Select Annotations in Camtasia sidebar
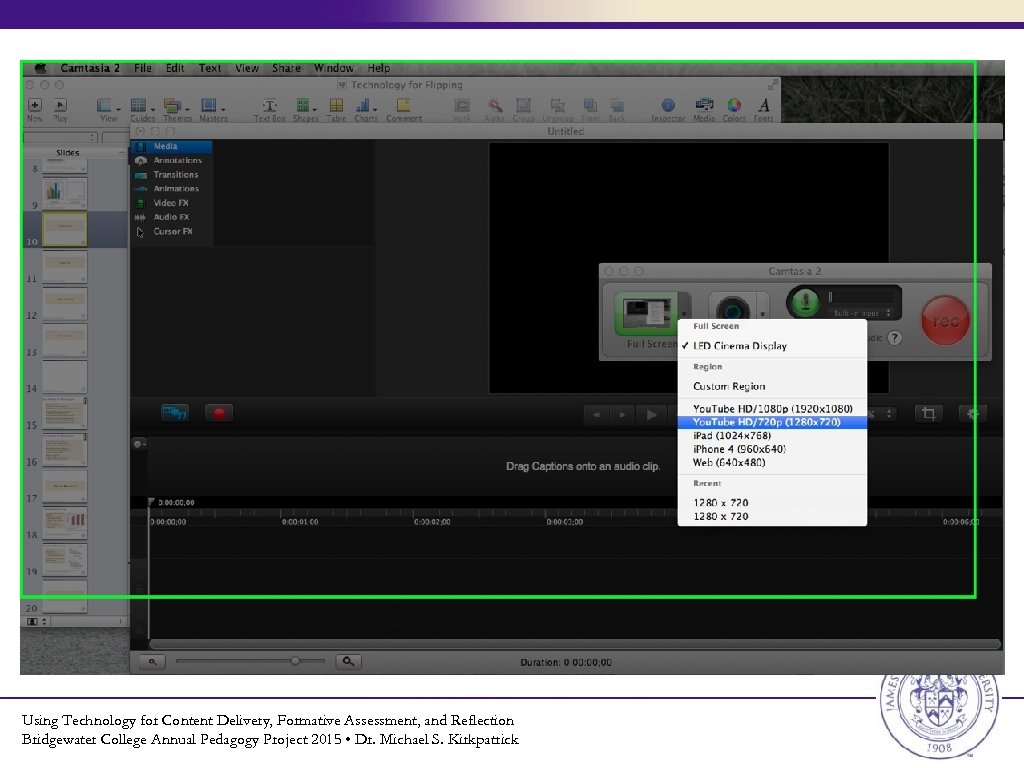1024x768 pixels. tap(171, 161)
